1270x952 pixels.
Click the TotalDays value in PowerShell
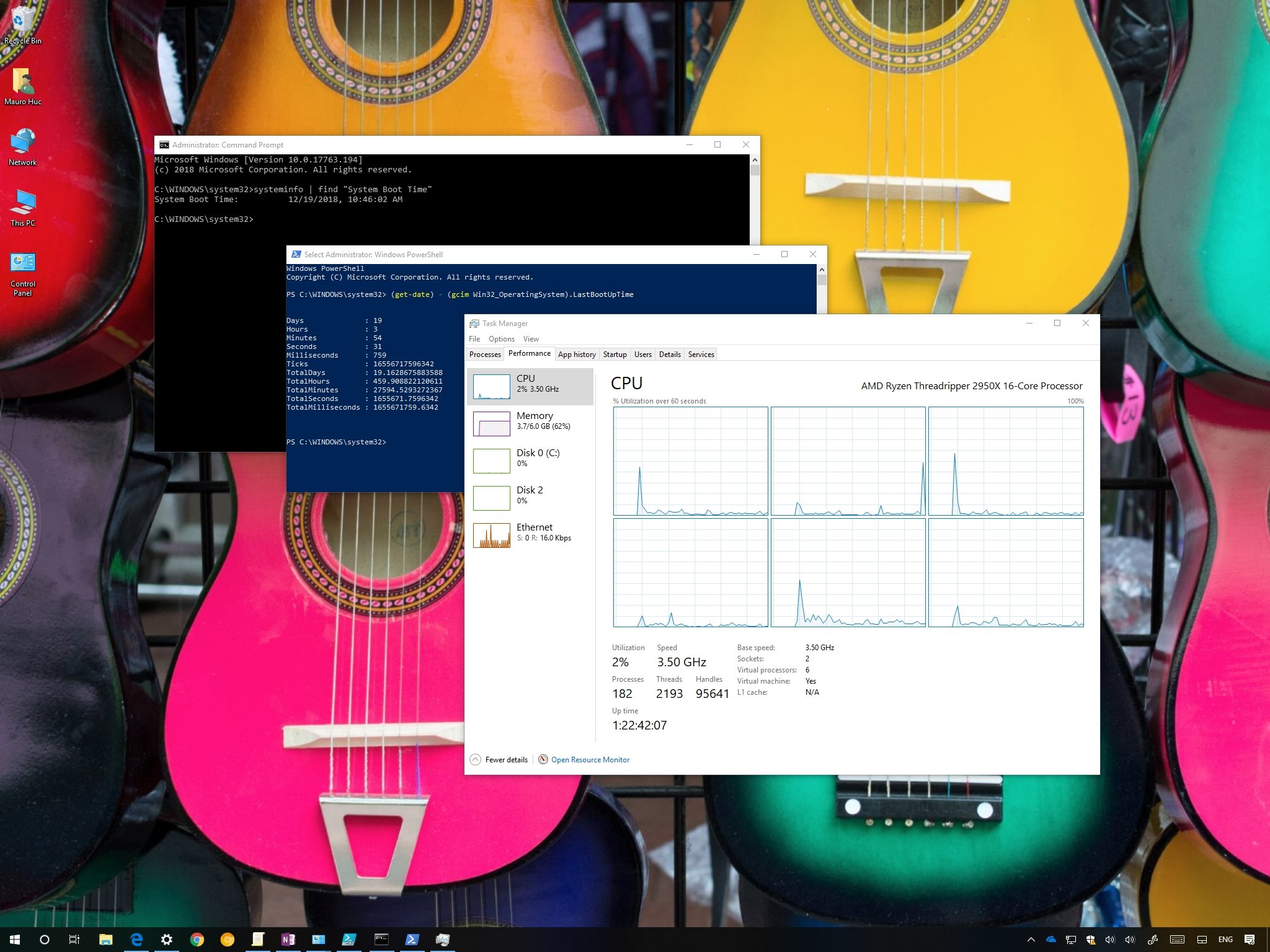[407, 372]
